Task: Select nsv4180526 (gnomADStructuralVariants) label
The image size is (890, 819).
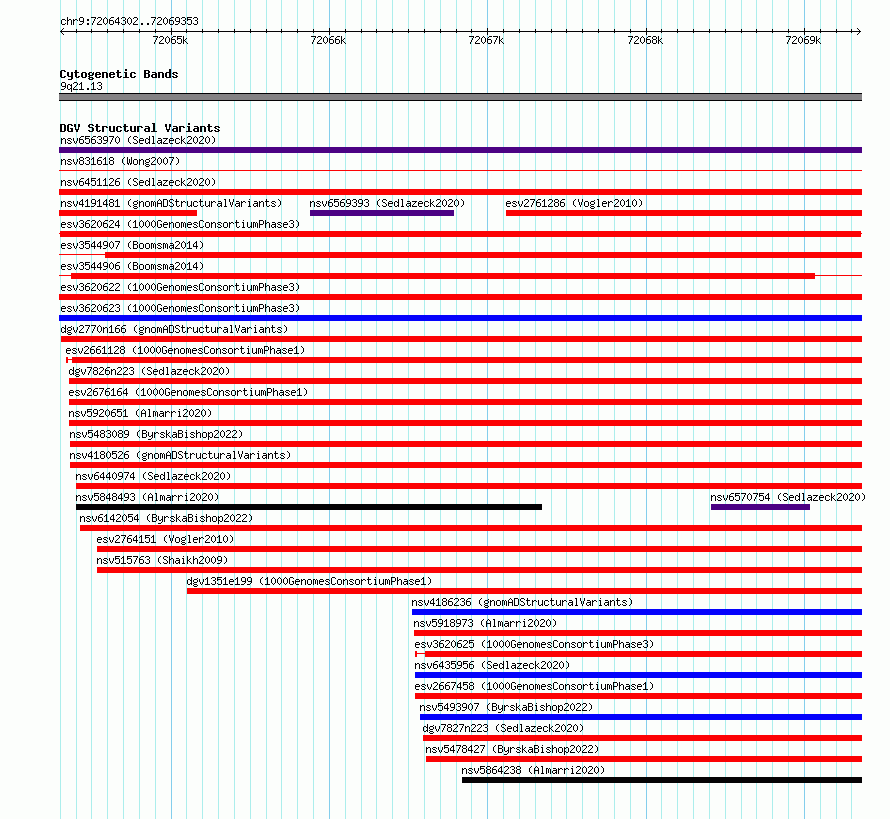Action: [x=180, y=455]
